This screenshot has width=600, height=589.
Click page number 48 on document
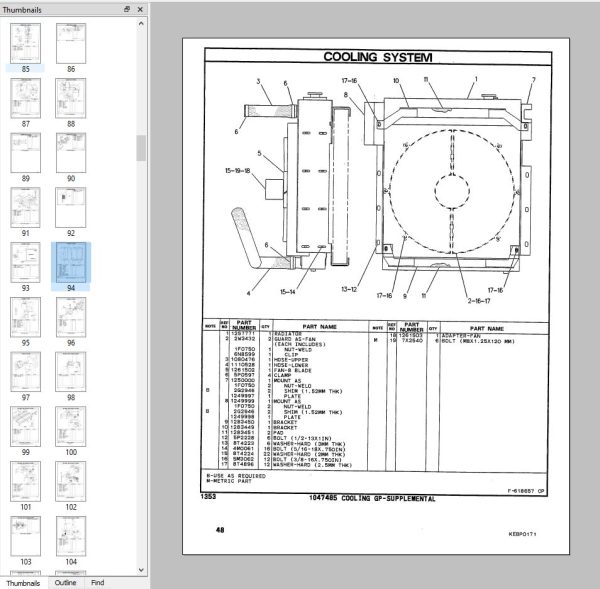(x=220, y=530)
